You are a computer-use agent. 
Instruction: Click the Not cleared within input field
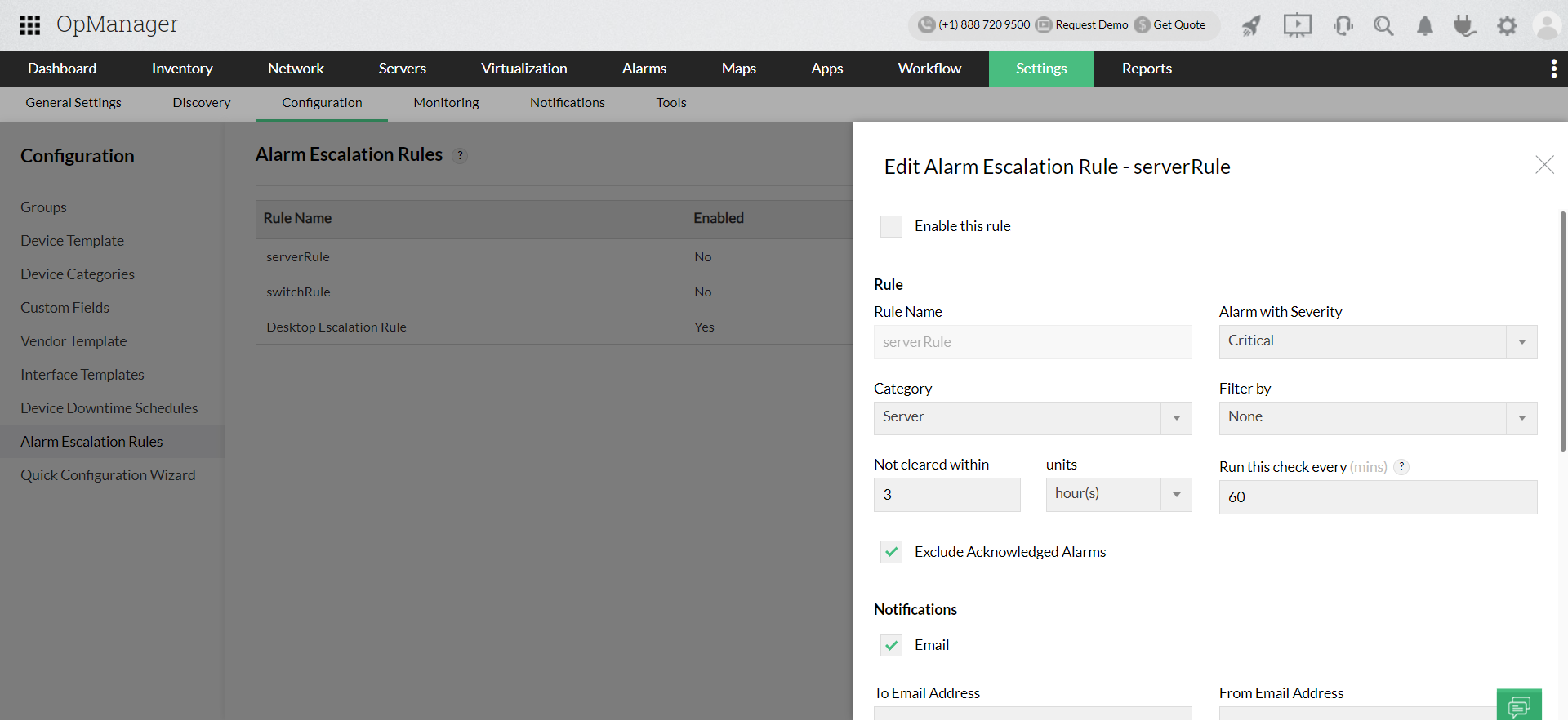point(947,495)
